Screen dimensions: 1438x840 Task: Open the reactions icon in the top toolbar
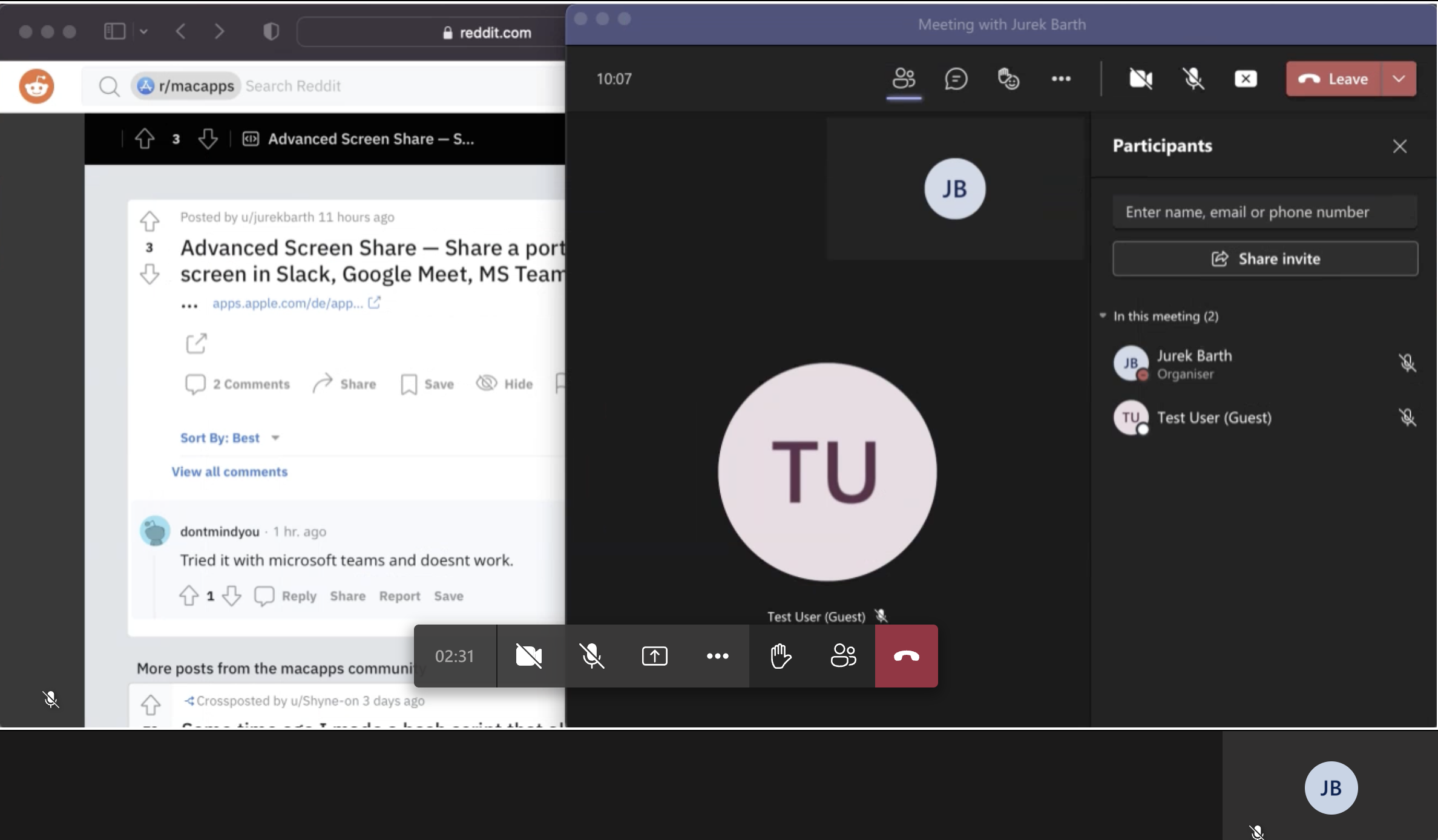1008,79
